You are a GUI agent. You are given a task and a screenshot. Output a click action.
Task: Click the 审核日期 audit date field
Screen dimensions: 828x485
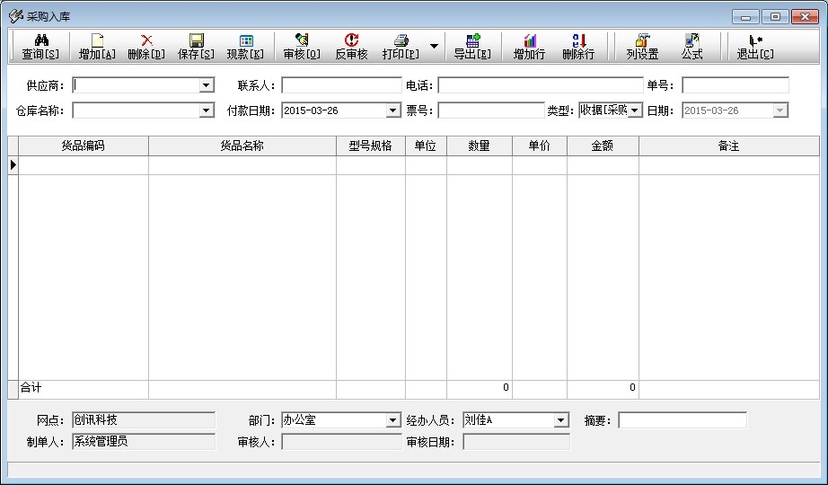[x=516, y=442]
